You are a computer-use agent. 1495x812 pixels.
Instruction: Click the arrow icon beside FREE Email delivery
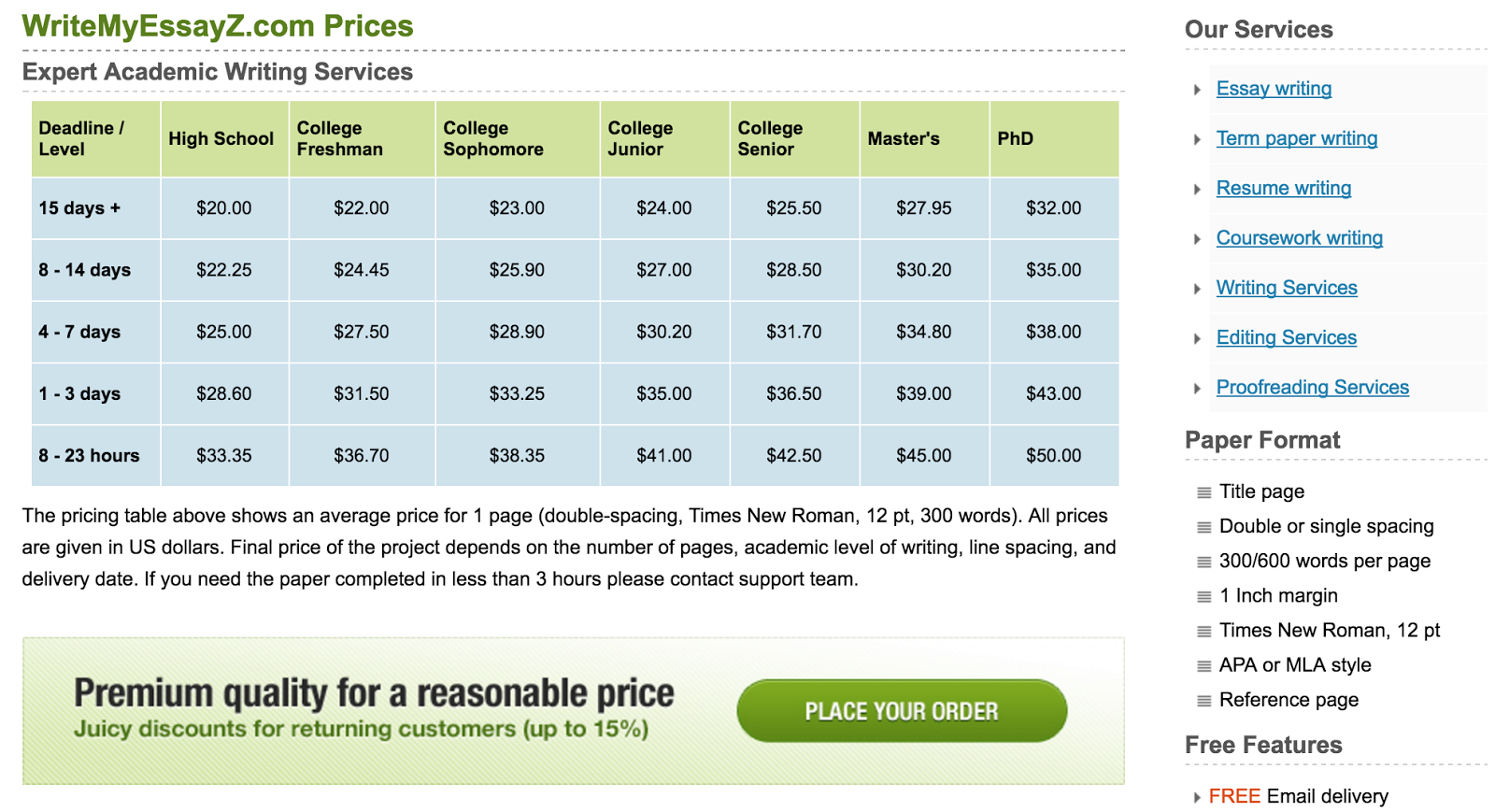1197,797
